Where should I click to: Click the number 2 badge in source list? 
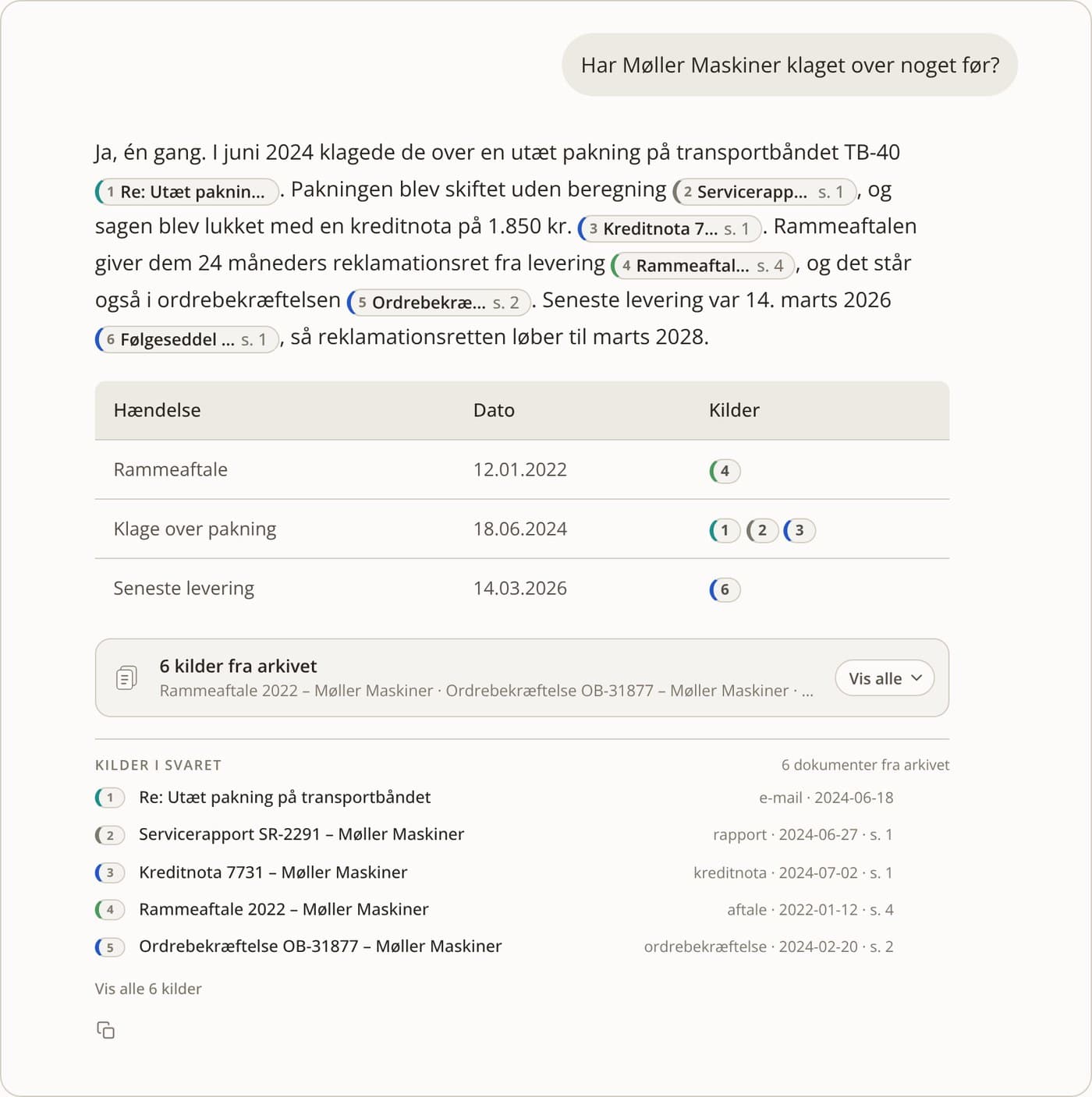pyautogui.click(x=110, y=835)
